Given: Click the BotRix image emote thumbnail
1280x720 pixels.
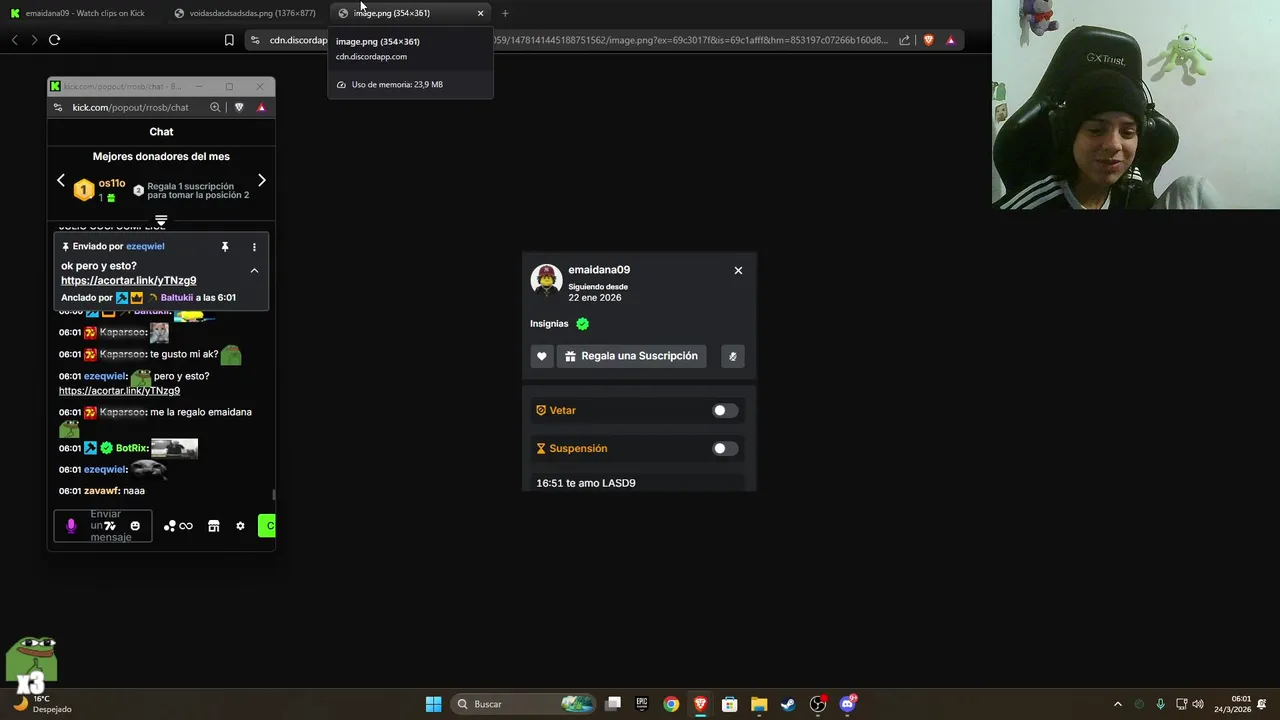Looking at the screenshot, I should click(174, 449).
